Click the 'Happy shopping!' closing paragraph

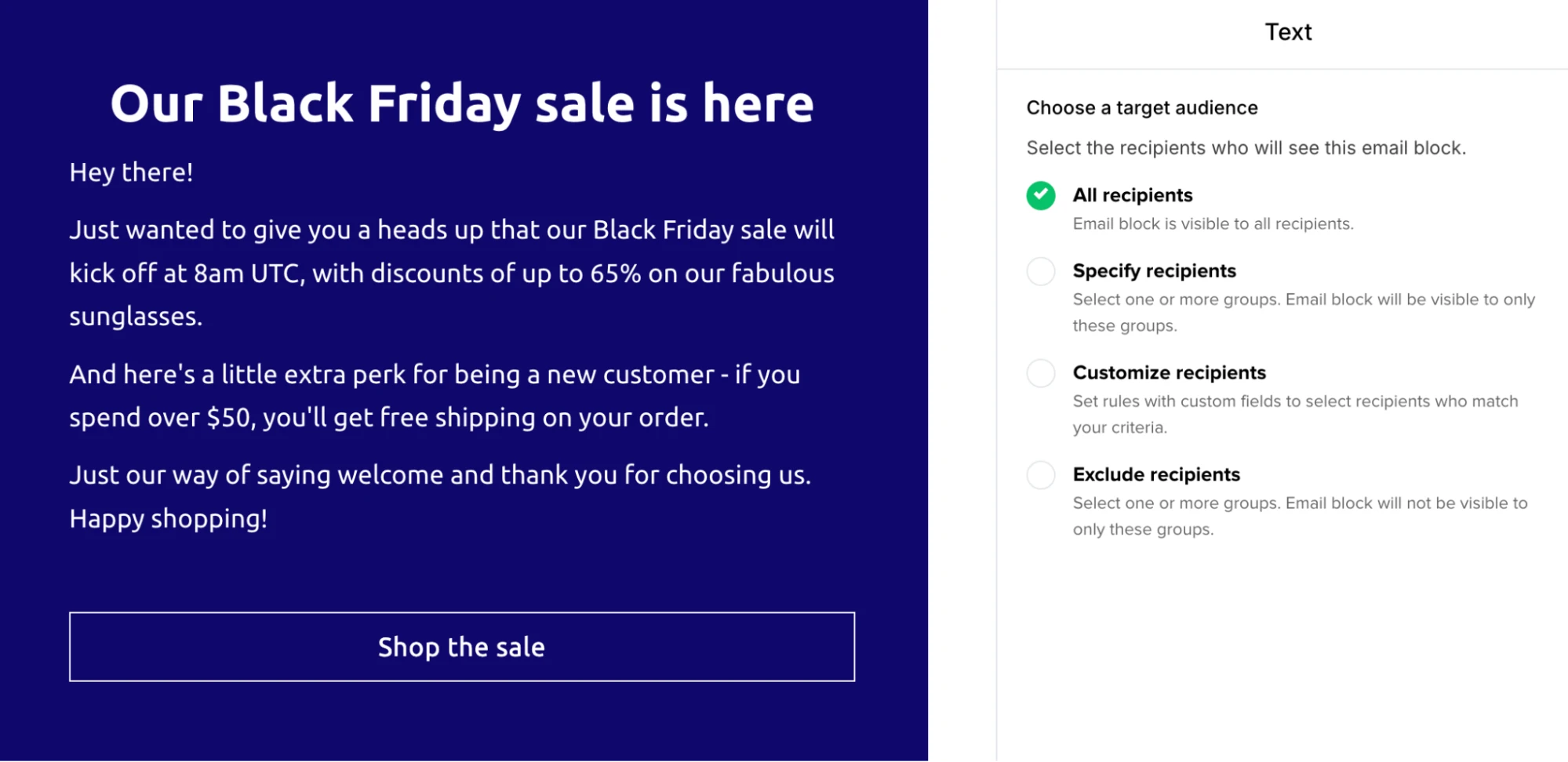click(439, 496)
